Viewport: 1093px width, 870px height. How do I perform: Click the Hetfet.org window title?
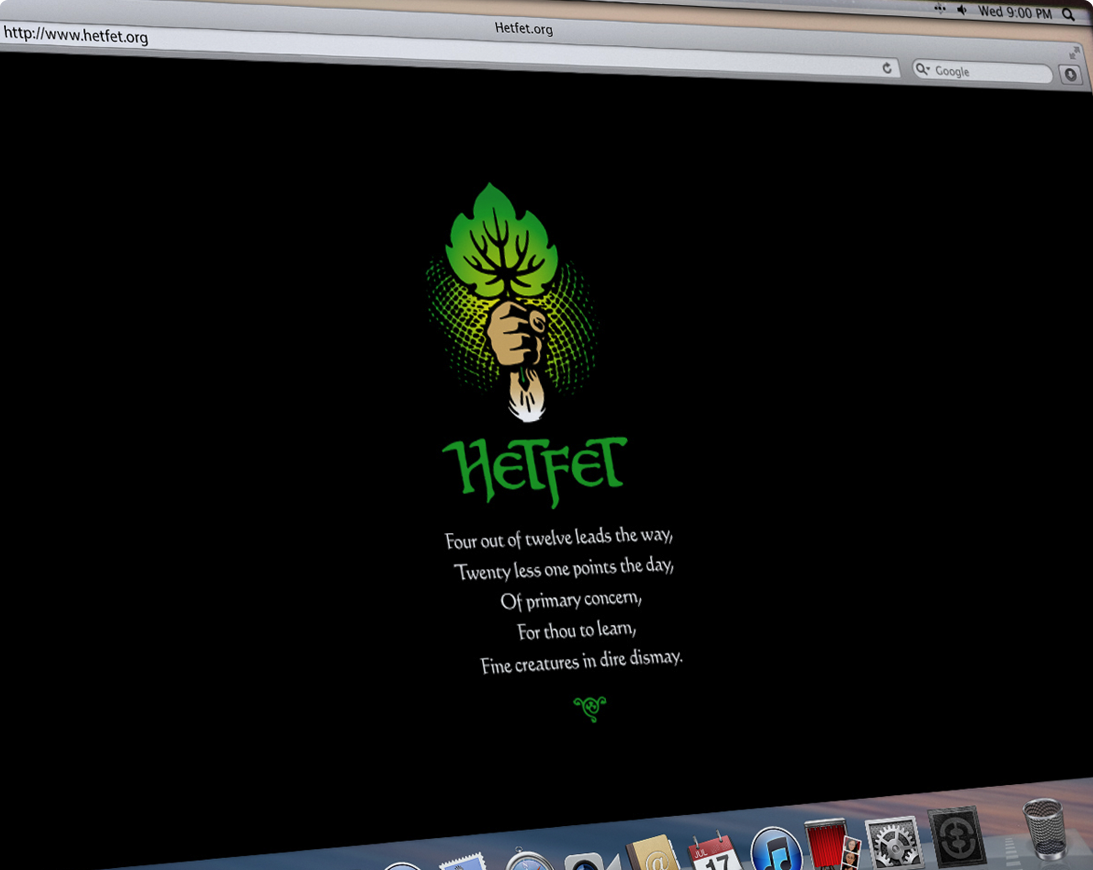point(523,29)
